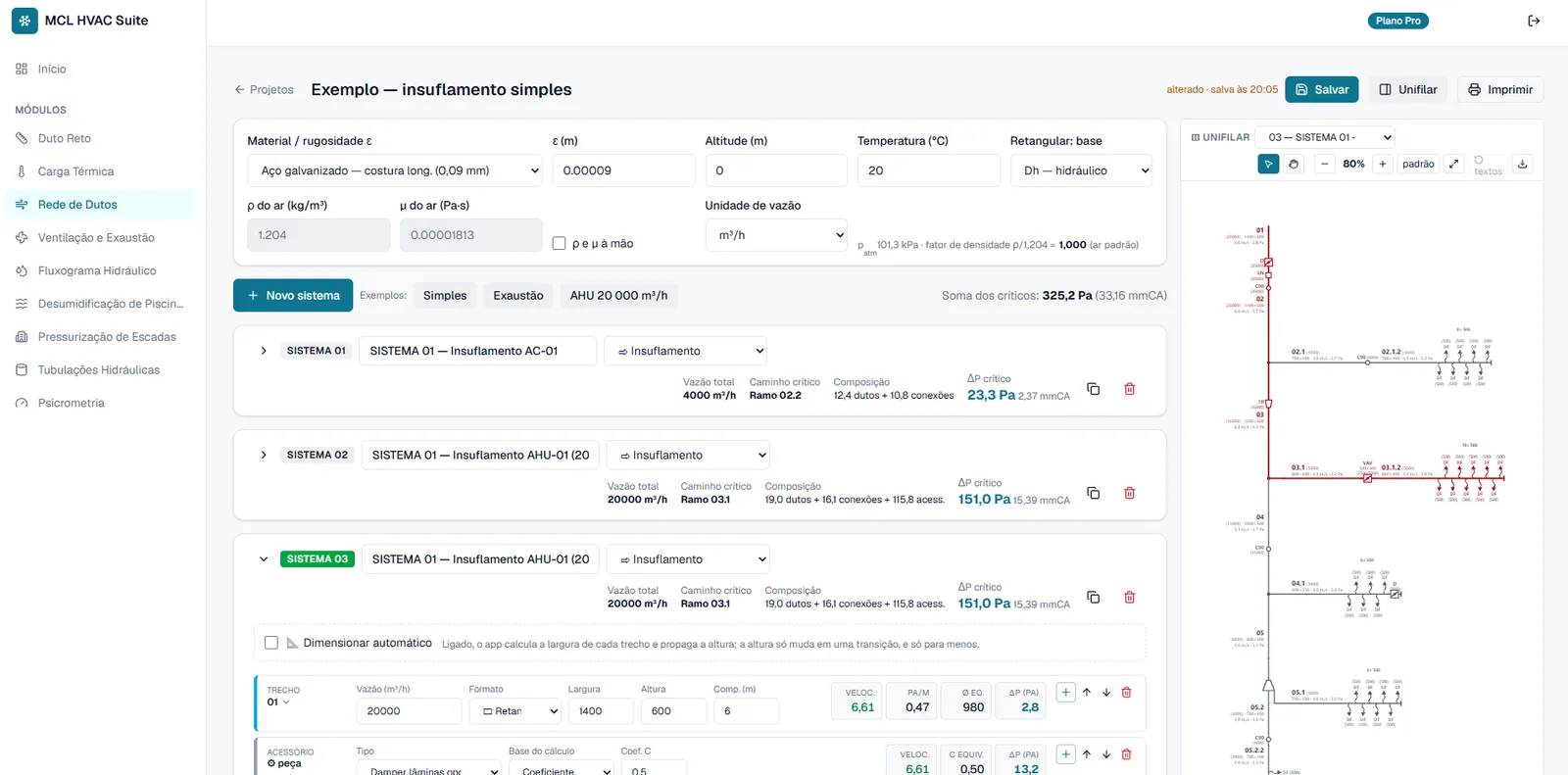Download the unifilar diagram
This screenshot has height=775, width=1568.
[1522, 164]
